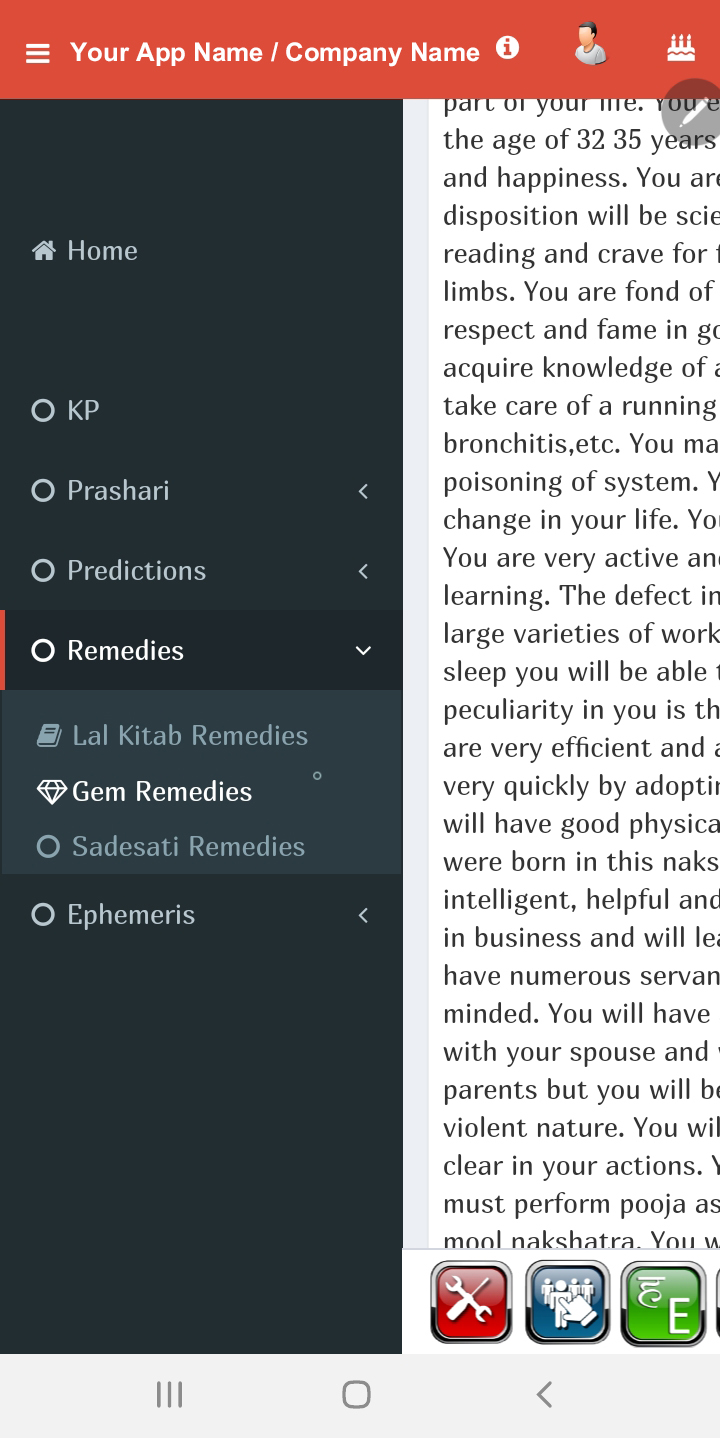720x1438 pixels.
Task: Tap the blue select-people icon
Action: [x=567, y=1302]
